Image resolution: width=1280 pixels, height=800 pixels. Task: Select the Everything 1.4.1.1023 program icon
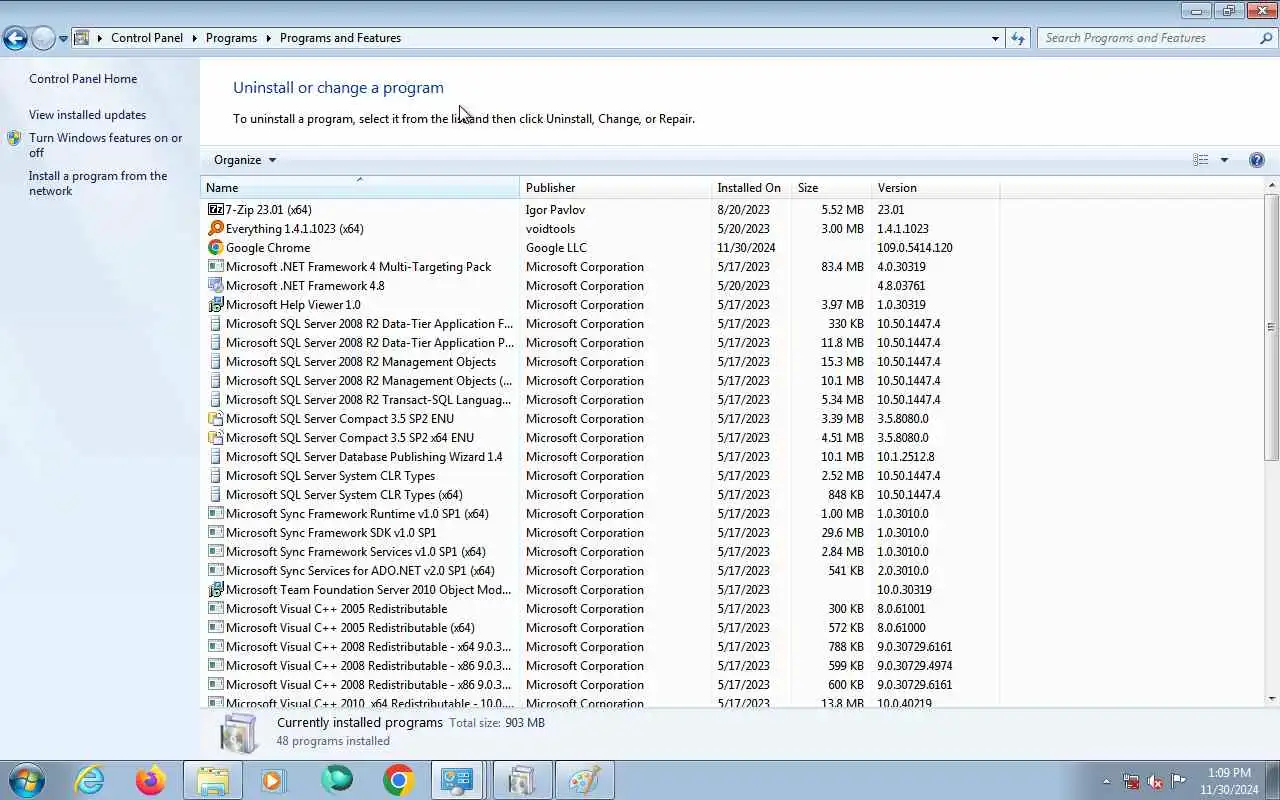[215, 229]
